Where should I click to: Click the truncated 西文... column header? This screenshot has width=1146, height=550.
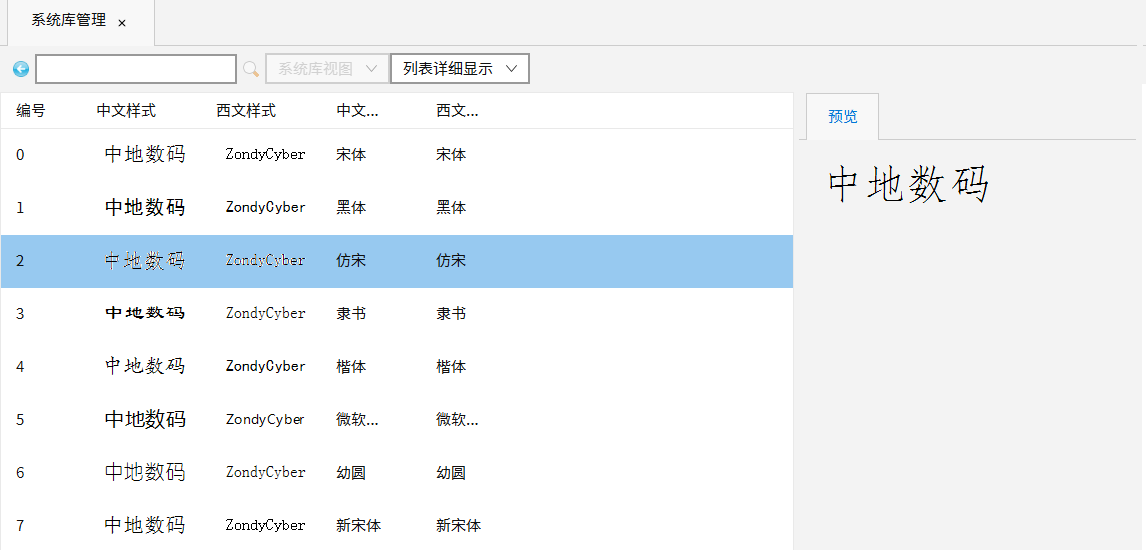(x=458, y=111)
